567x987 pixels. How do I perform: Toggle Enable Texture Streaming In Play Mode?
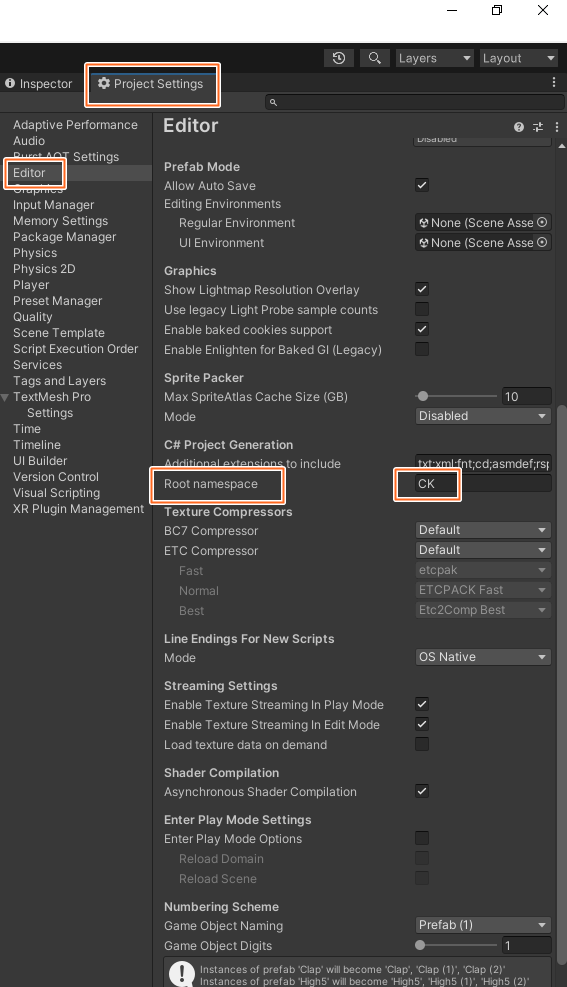click(x=422, y=704)
